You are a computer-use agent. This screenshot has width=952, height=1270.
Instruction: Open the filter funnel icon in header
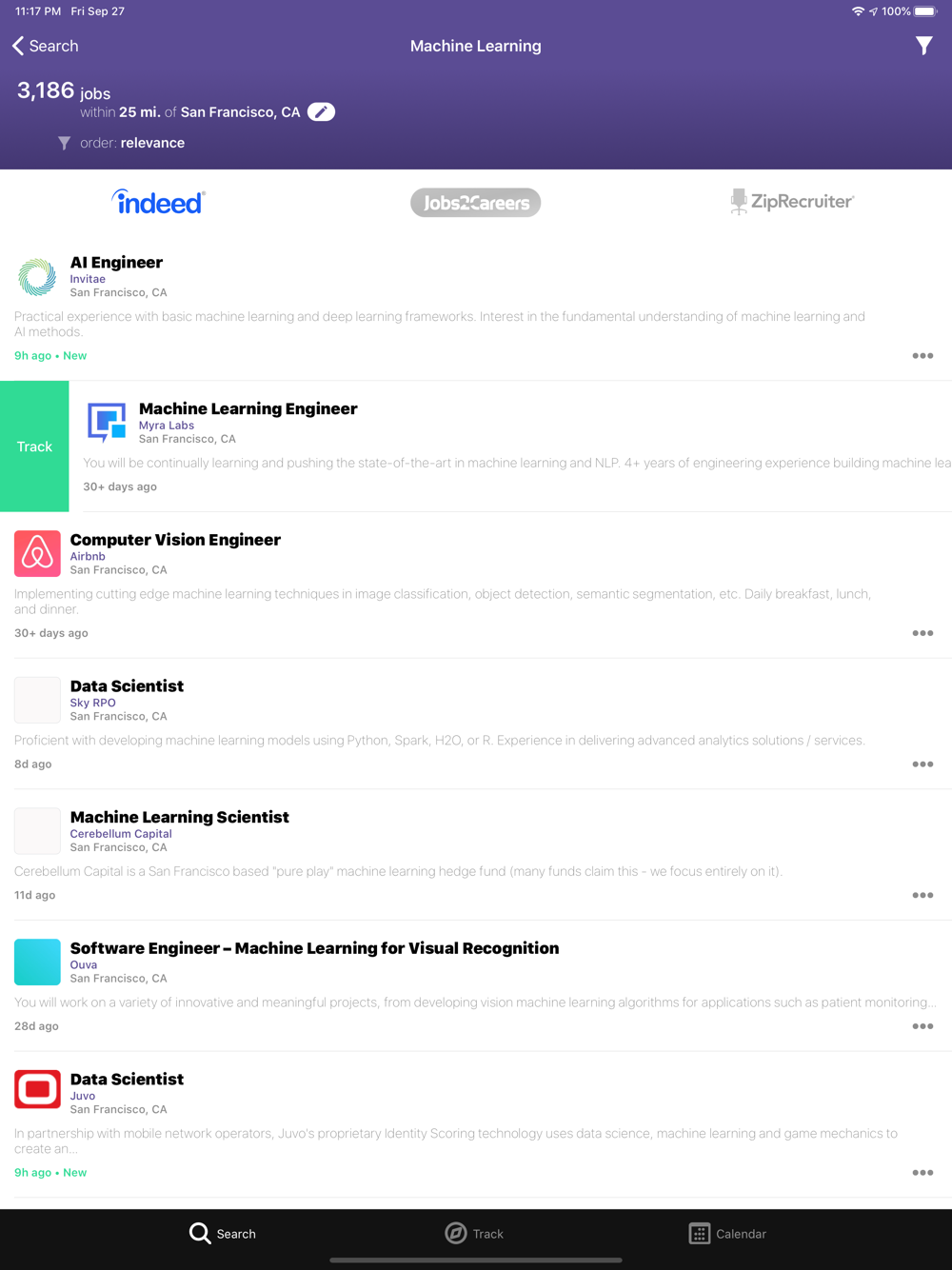pos(923,46)
